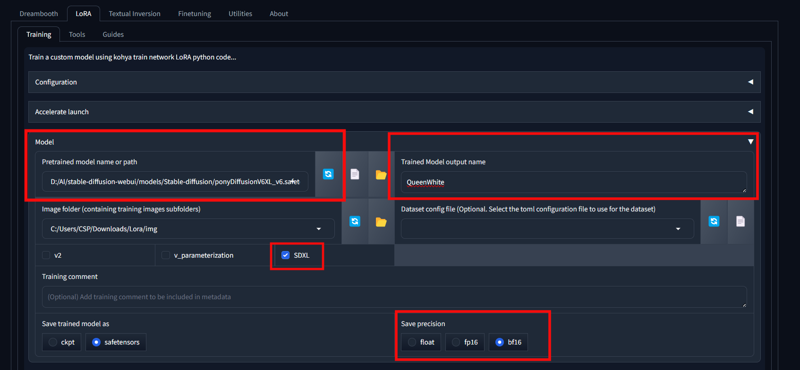Image resolution: width=800 pixels, height=370 pixels.
Task: Expand the Configuration section
Action: click(x=394, y=82)
